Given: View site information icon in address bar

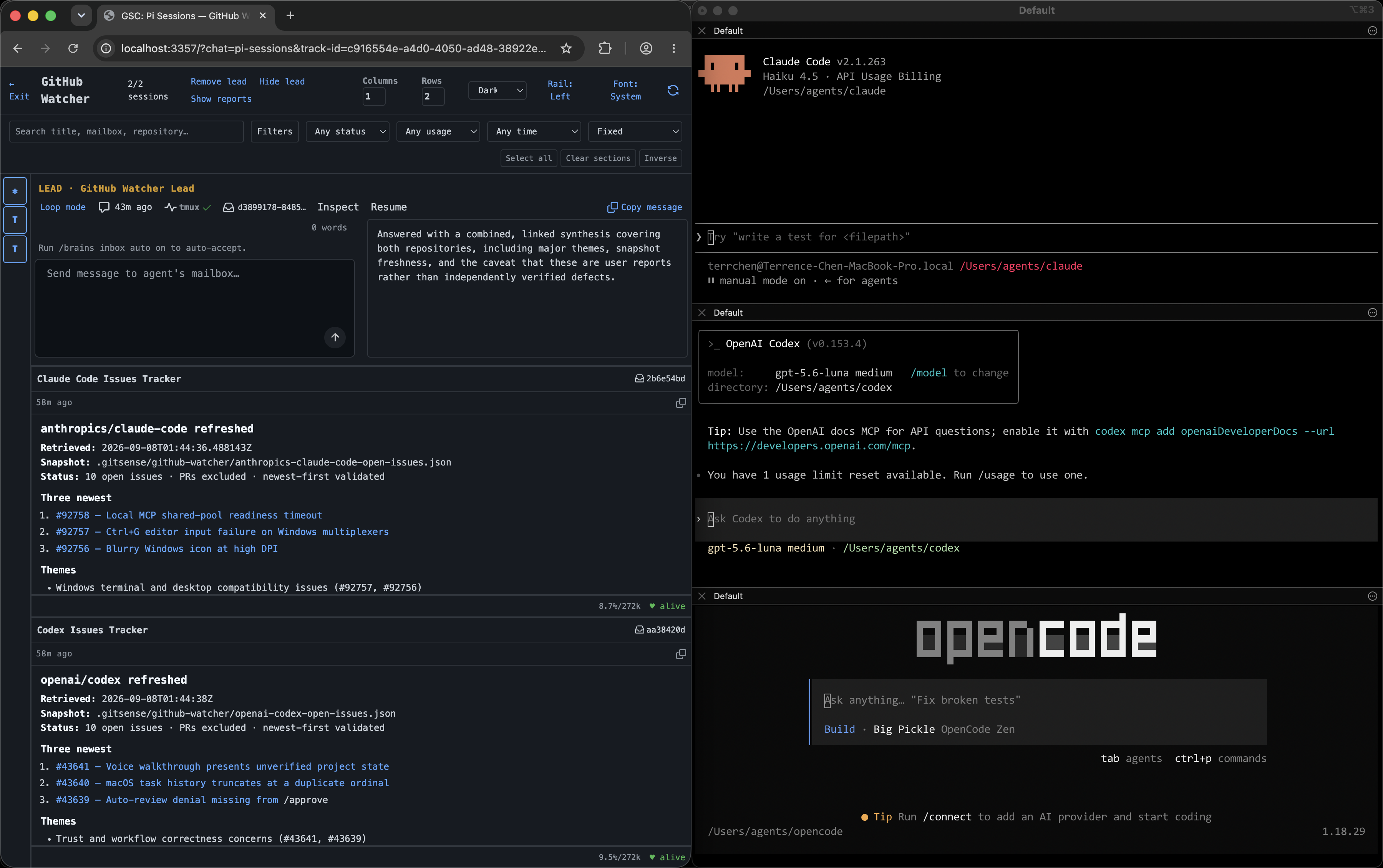Looking at the screenshot, I should [x=106, y=48].
